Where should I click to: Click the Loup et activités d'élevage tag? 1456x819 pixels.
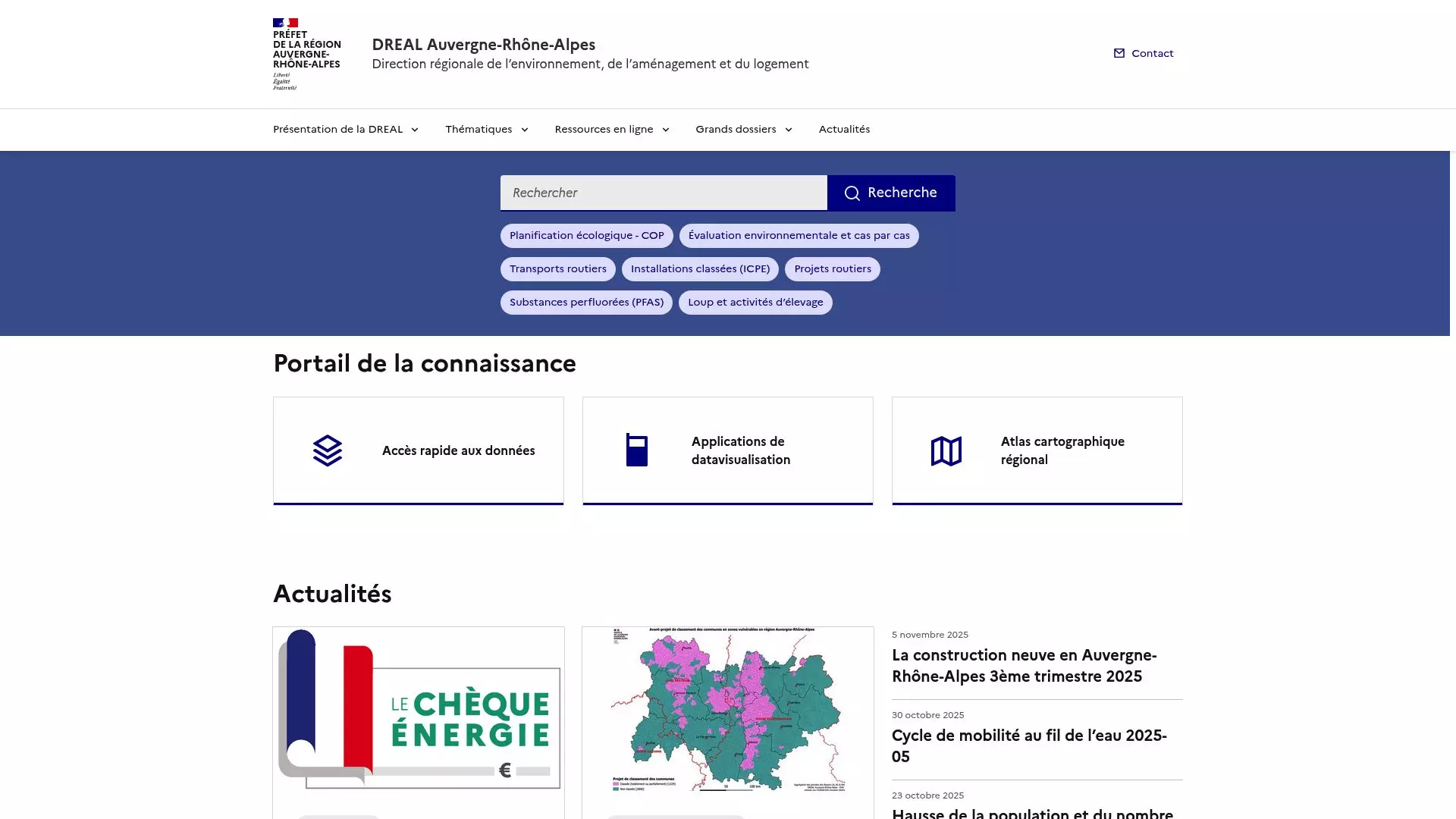coord(755,303)
